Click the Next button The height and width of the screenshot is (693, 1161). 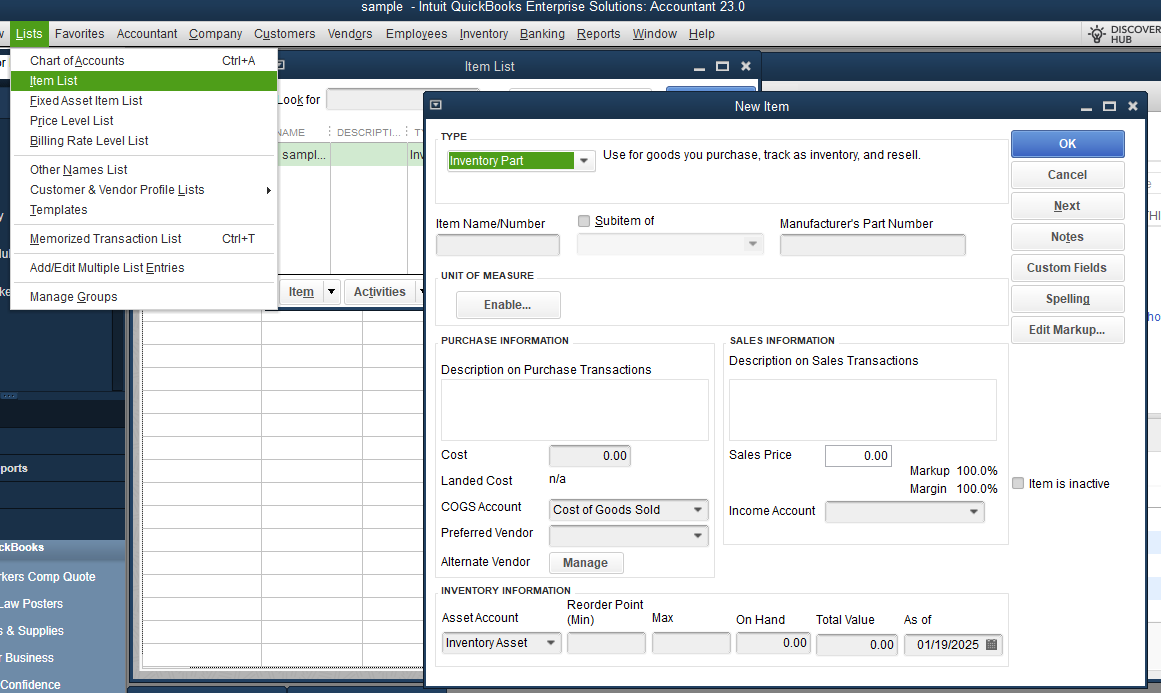tap(1067, 206)
